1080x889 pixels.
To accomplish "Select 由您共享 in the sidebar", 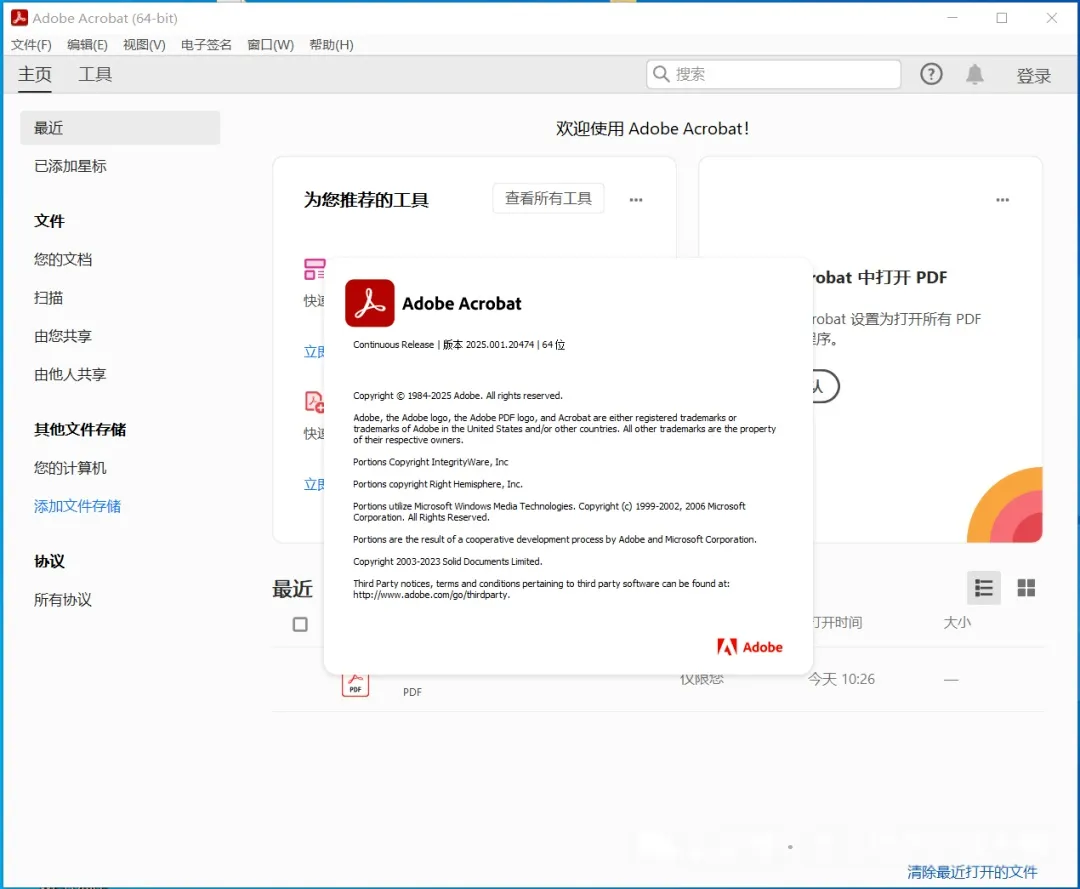I will tap(63, 336).
